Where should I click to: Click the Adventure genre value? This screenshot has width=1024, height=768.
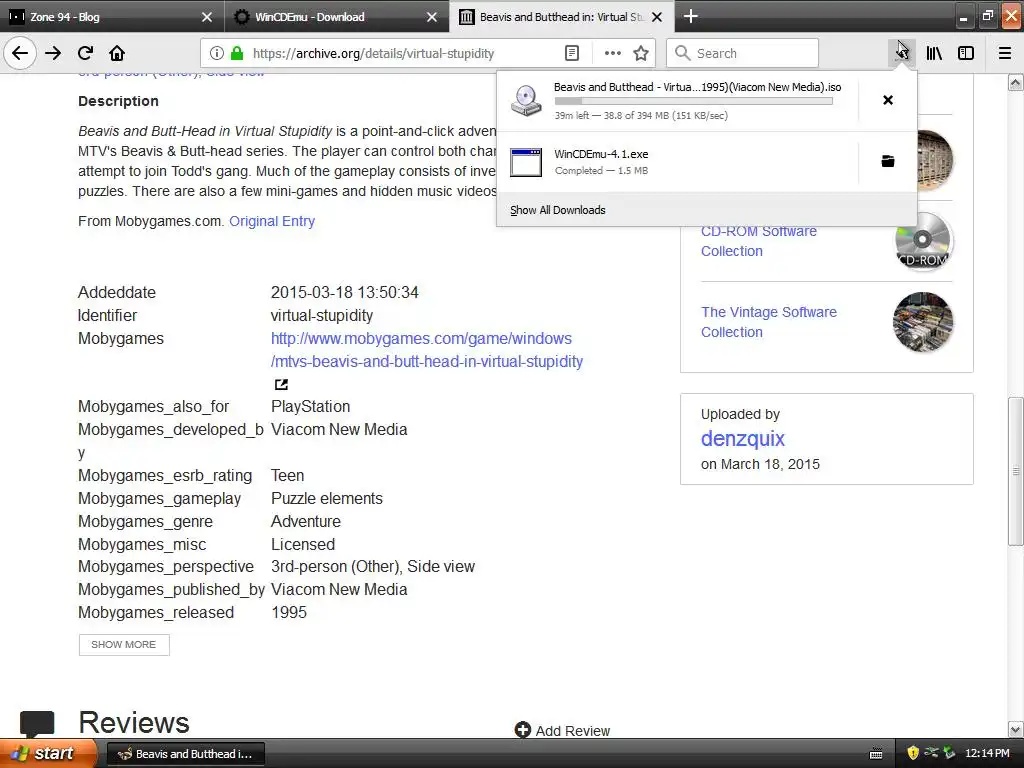coord(306,521)
